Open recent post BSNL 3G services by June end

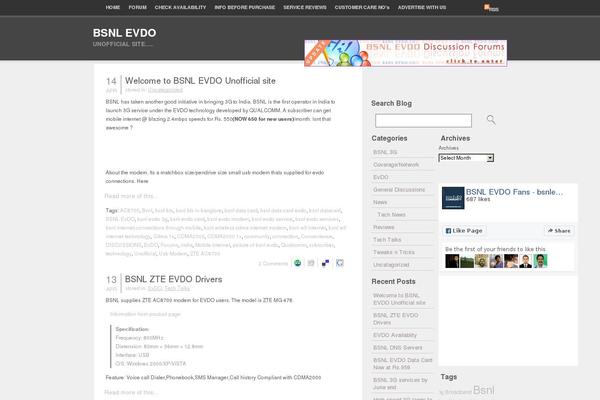coord(400,384)
